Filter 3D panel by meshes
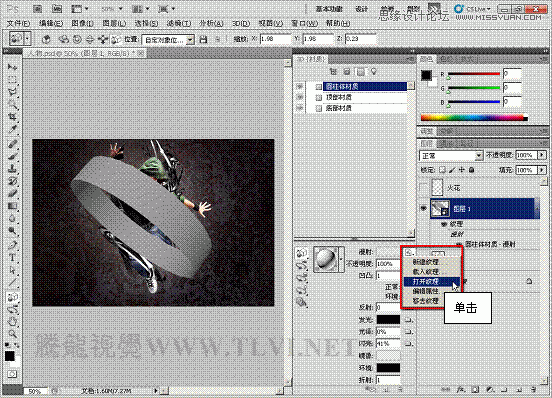Image resolution: width=552 pixels, height=398 pixels. 347,72
